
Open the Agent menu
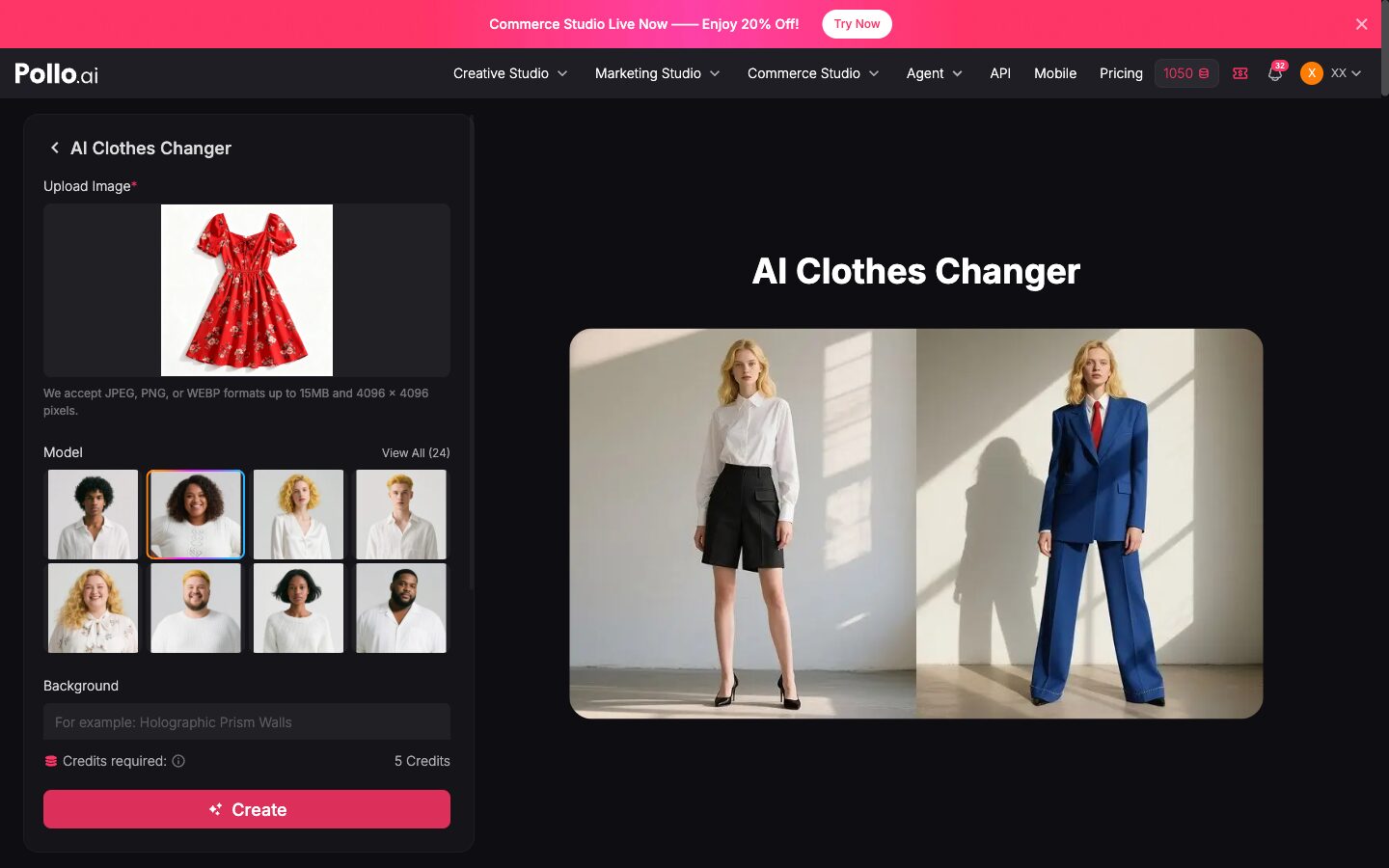(x=934, y=73)
